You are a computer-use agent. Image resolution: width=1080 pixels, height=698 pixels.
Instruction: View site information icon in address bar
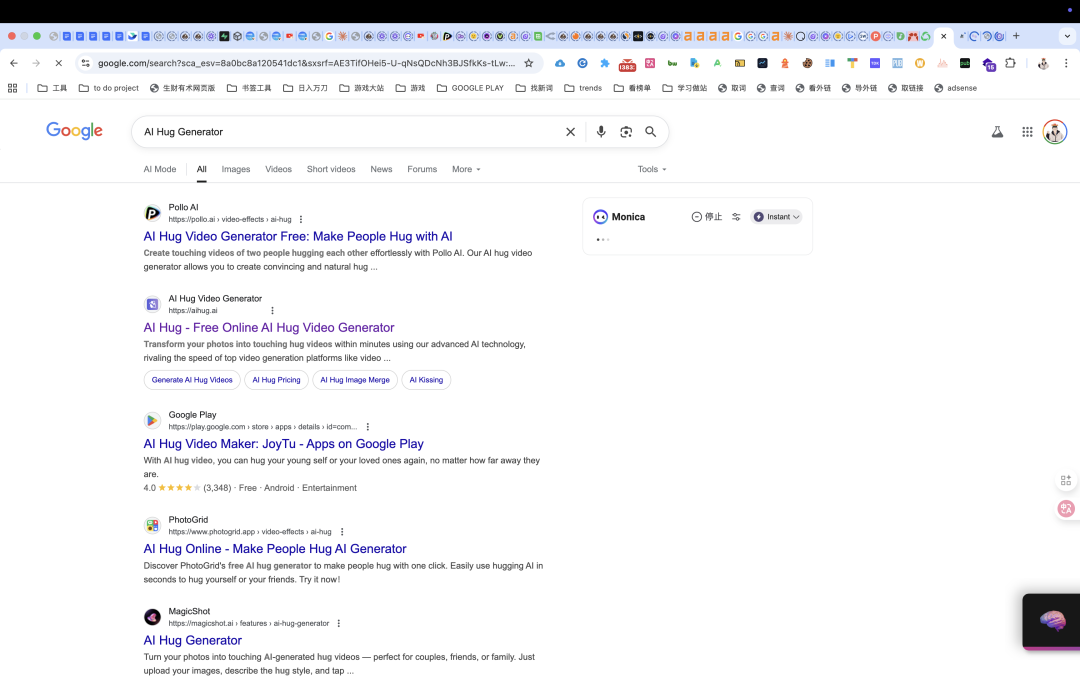(85, 63)
